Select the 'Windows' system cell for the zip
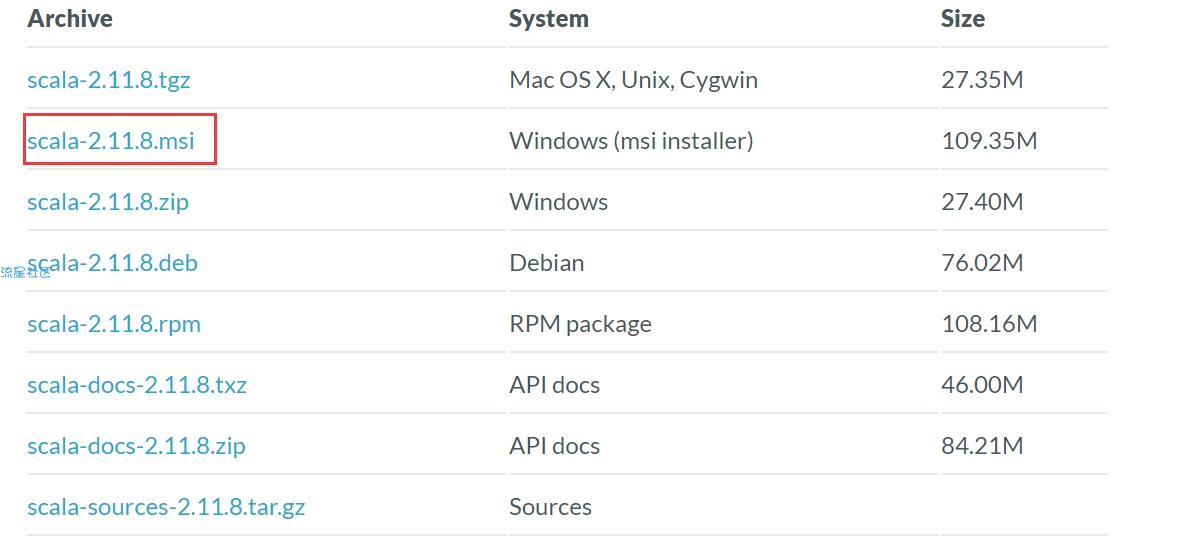 (559, 202)
